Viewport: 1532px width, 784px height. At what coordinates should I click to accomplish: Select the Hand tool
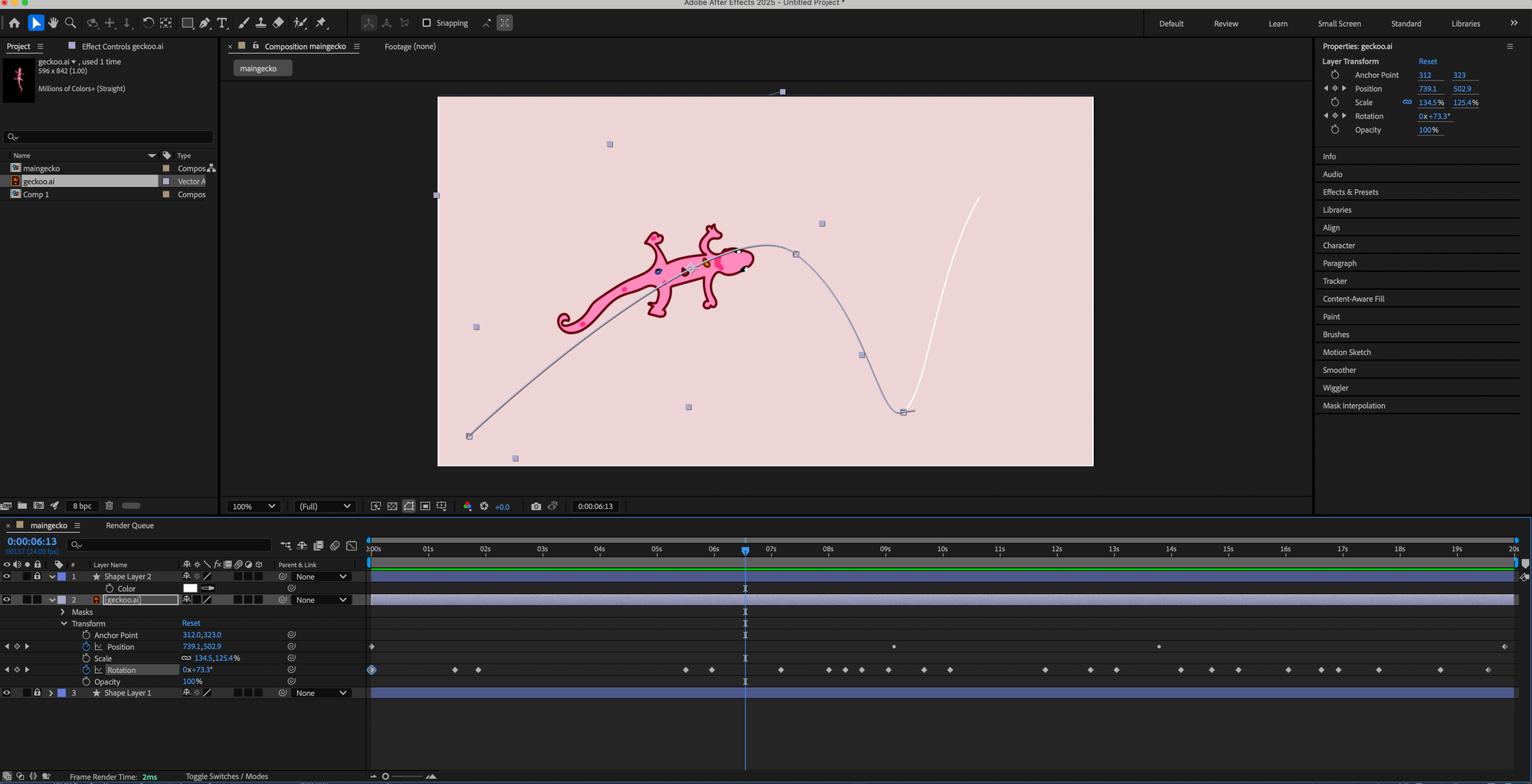coord(53,23)
